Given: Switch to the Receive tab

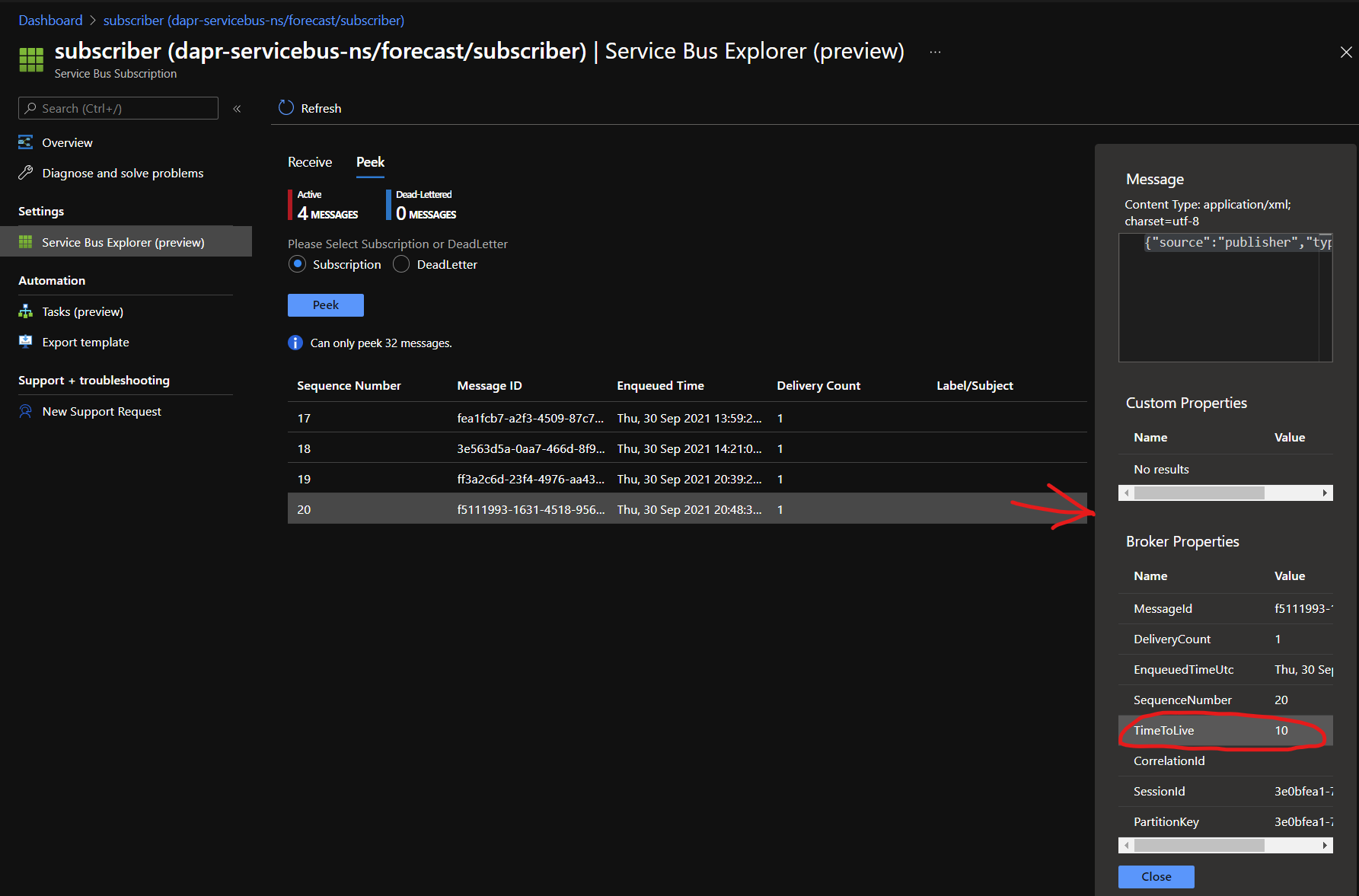Looking at the screenshot, I should [x=310, y=162].
